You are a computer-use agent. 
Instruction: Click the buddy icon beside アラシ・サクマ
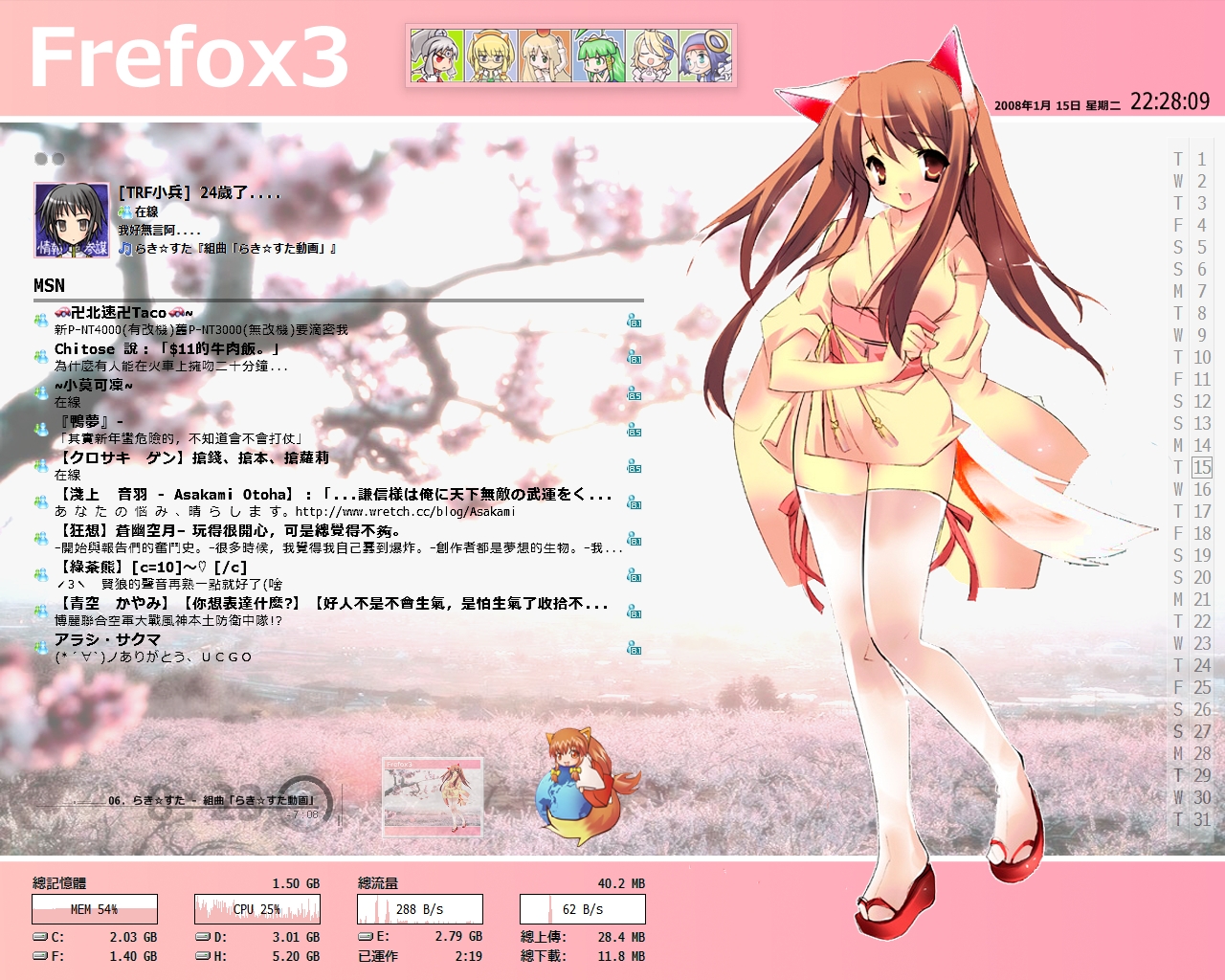pyautogui.click(x=41, y=648)
